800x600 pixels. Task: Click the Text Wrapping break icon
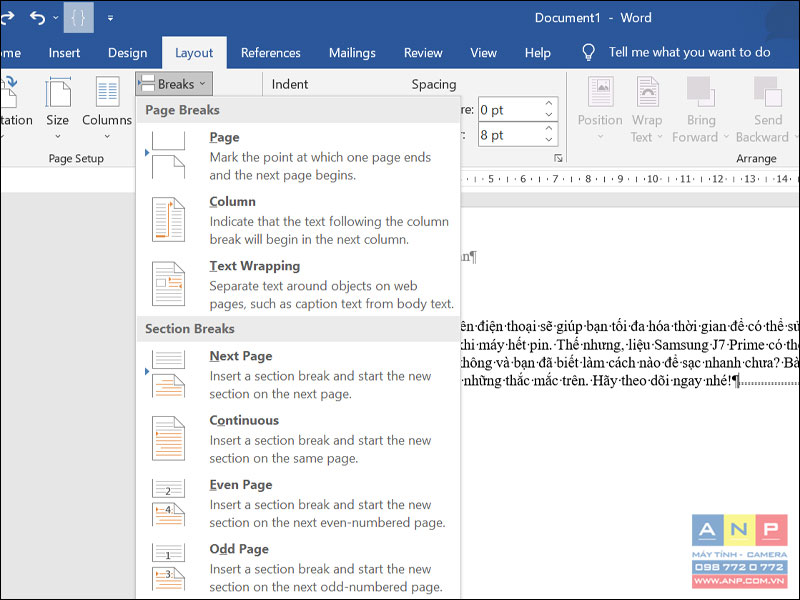click(x=168, y=284)
